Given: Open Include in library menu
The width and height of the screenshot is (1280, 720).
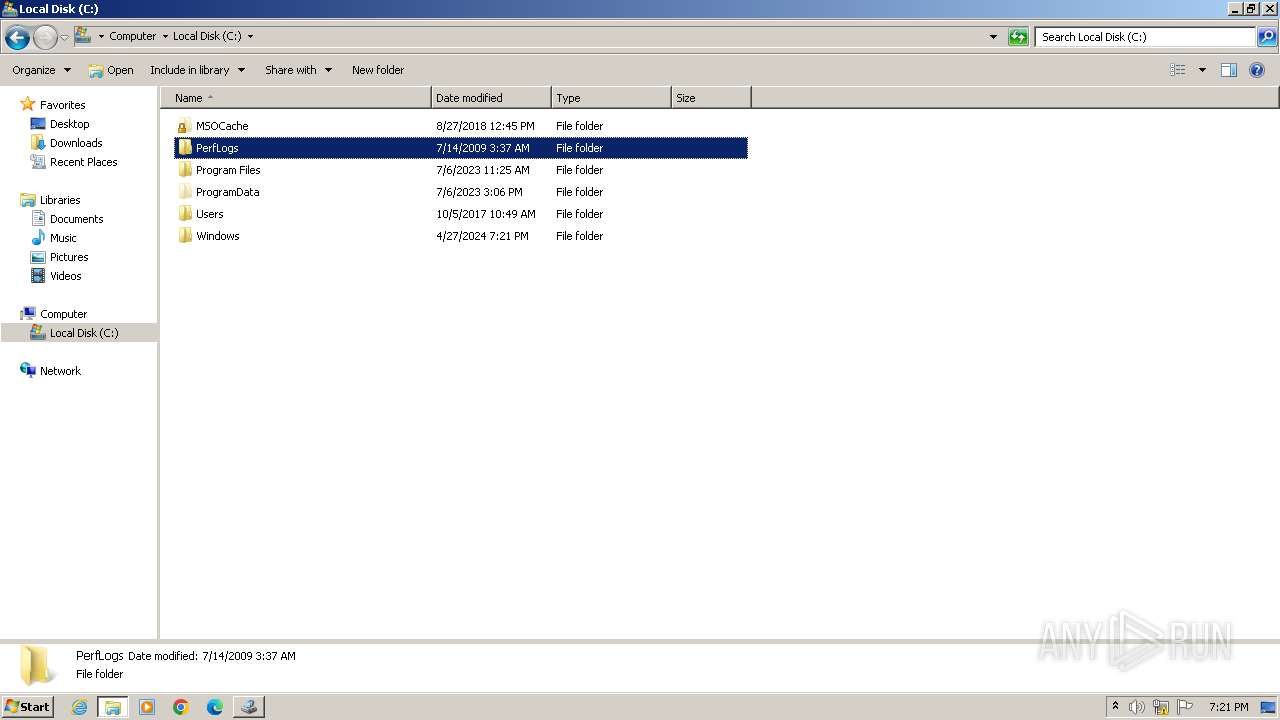Looking at the screenshot, I should click(197, 70).
